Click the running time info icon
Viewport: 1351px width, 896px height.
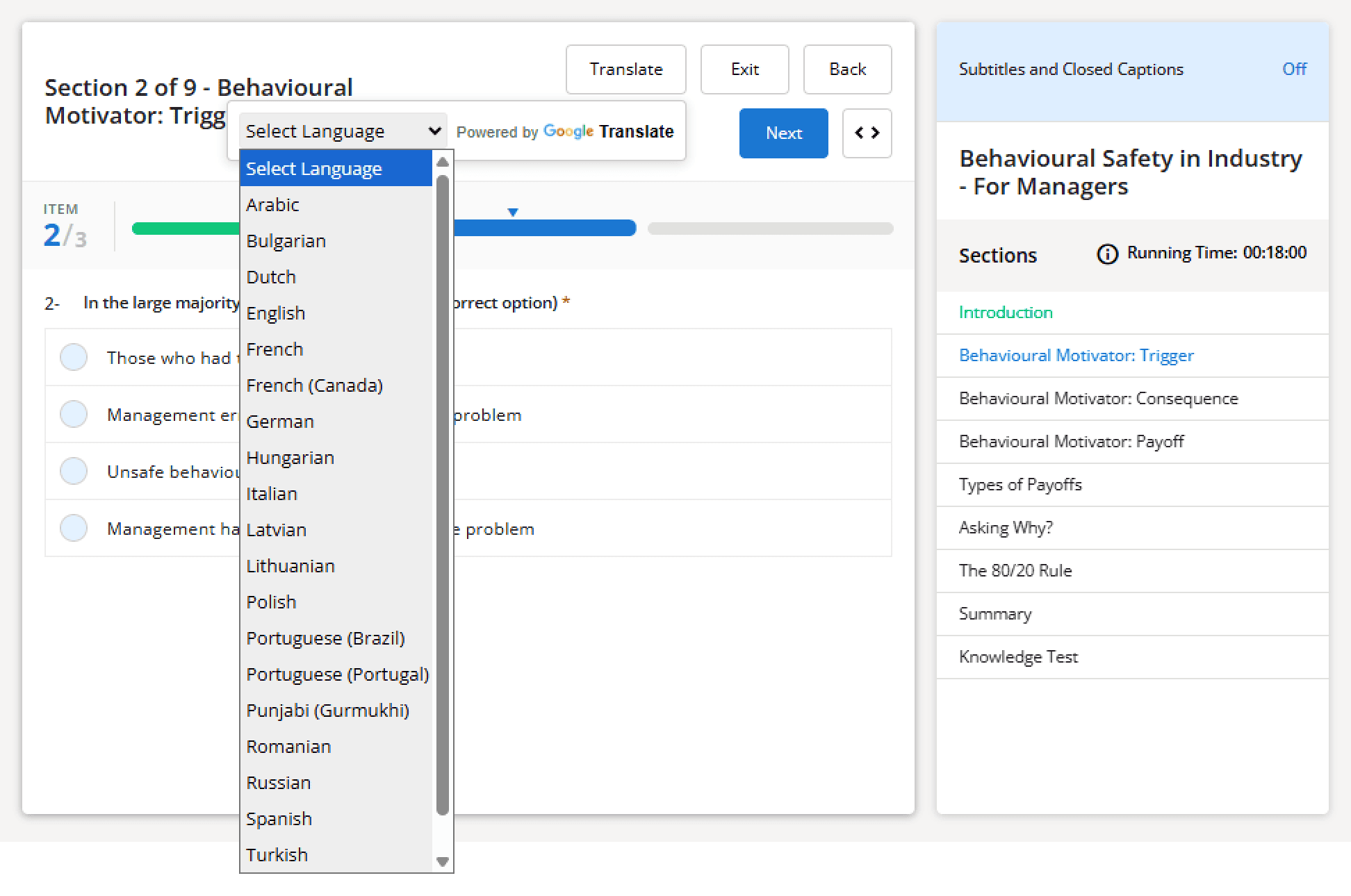tap(1107, 254)
